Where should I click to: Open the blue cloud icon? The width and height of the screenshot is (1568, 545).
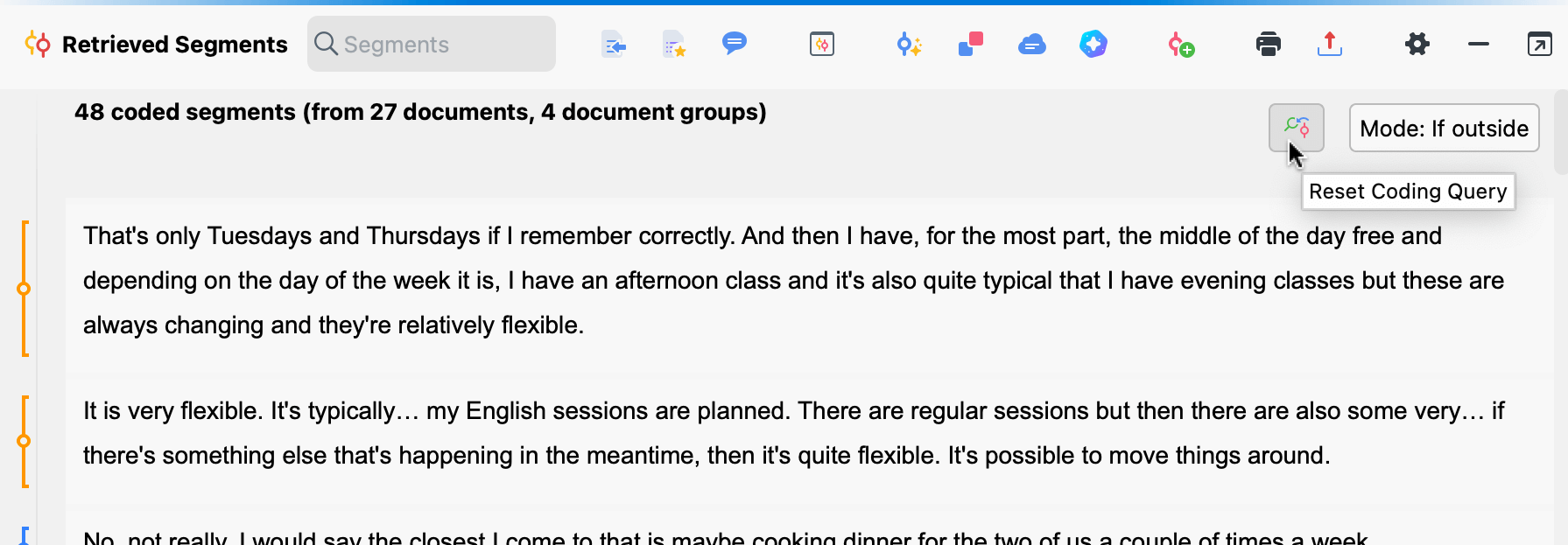point(1032,44)
